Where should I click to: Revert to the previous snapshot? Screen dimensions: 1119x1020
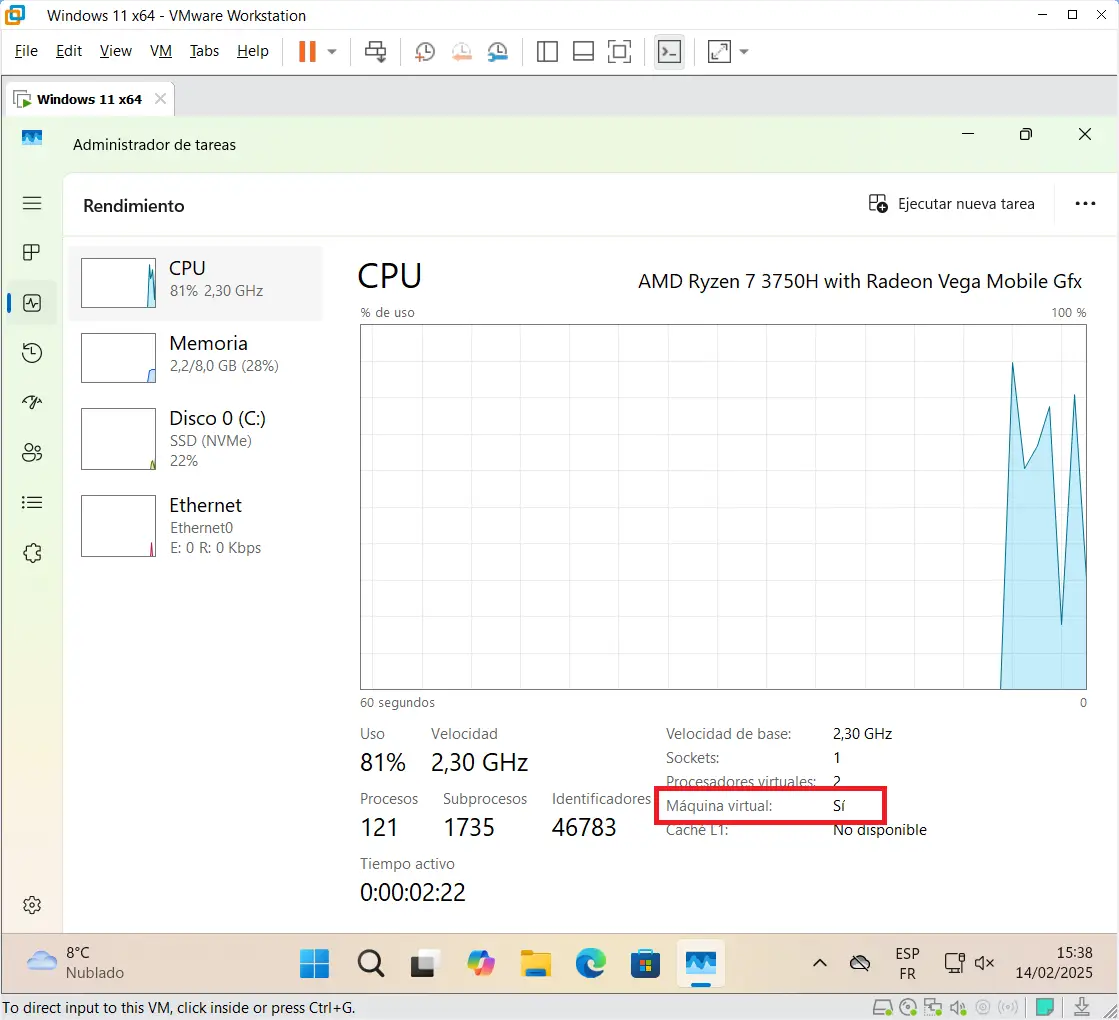tap(462, 51)
